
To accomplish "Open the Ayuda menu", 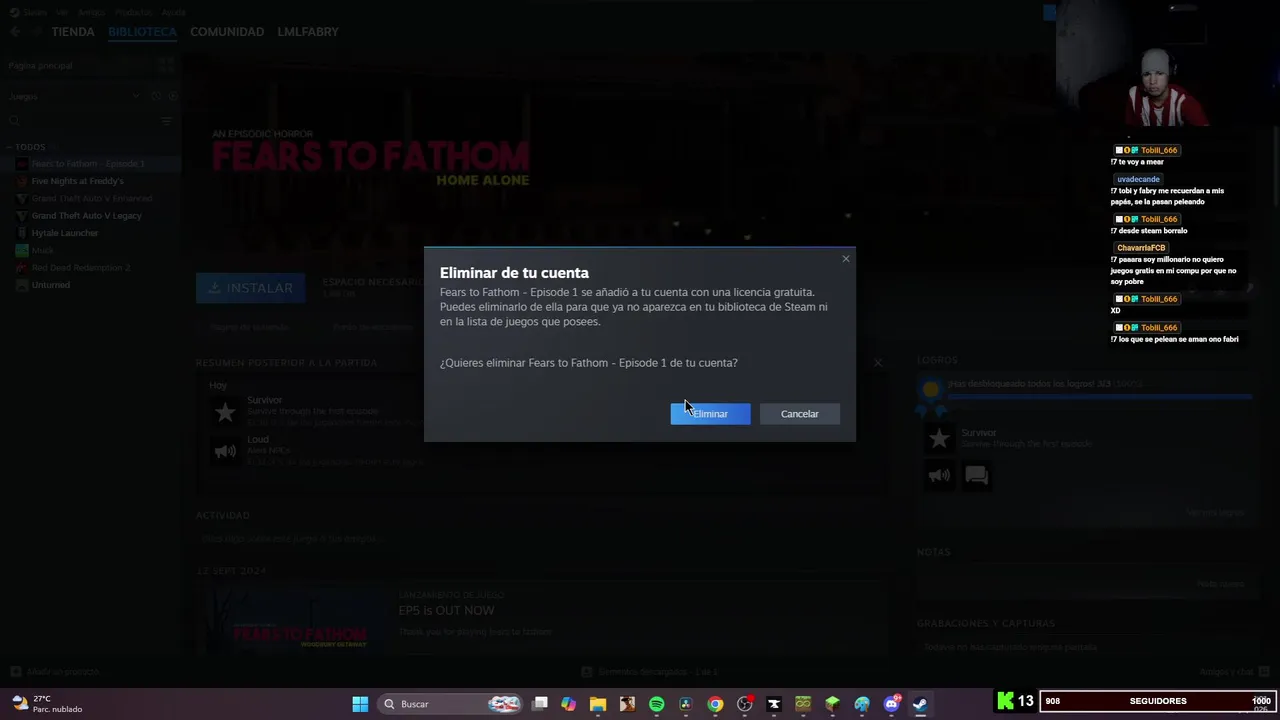I will (x=174, y=12).
